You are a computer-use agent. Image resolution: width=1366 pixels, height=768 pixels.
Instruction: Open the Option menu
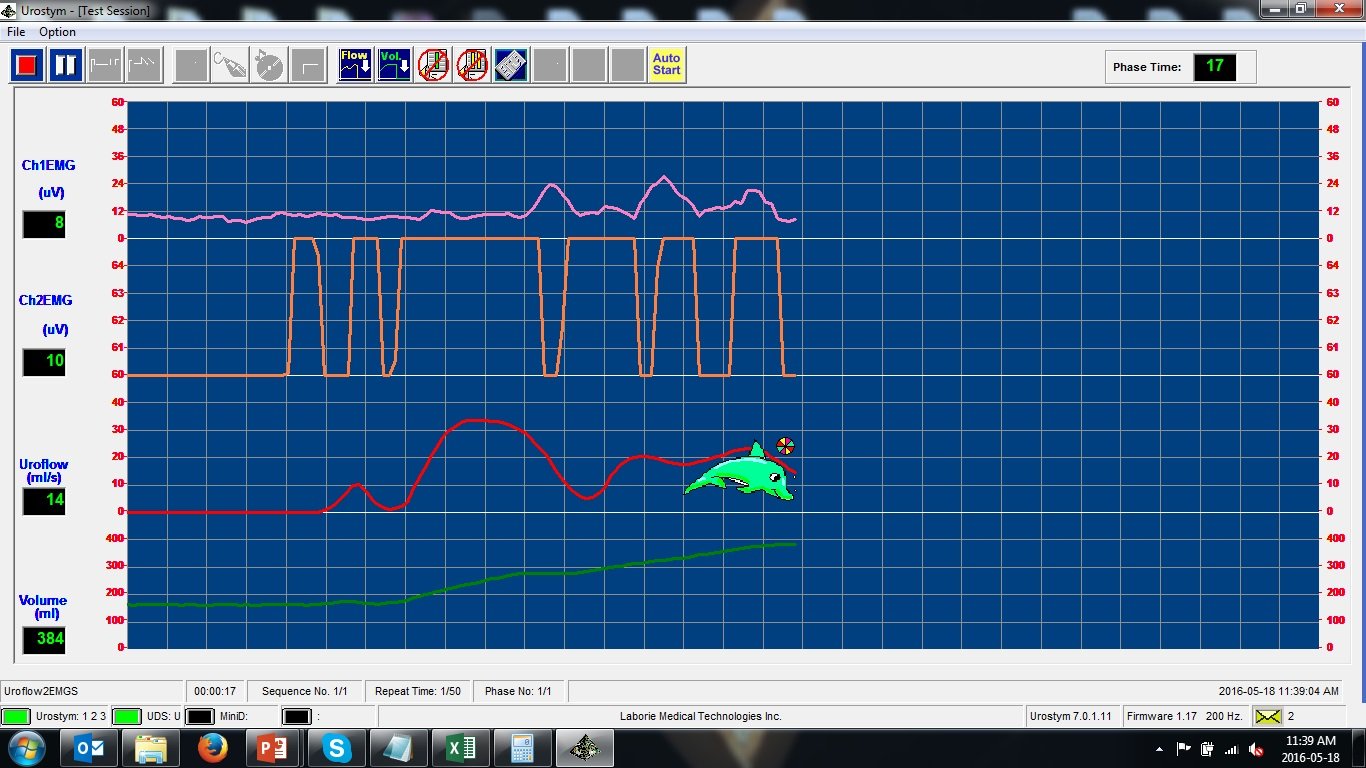(57, 32)
